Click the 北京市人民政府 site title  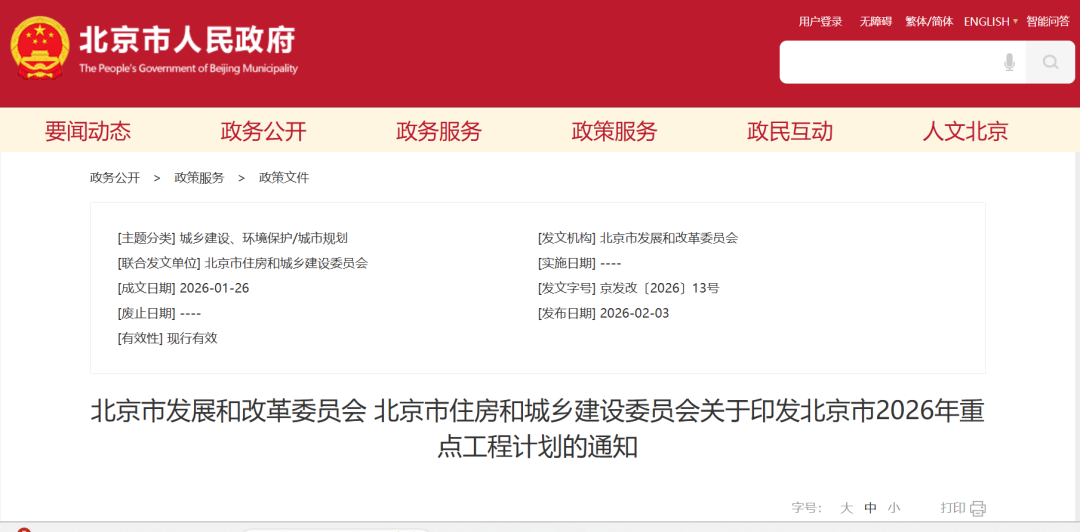click(187, 39)
